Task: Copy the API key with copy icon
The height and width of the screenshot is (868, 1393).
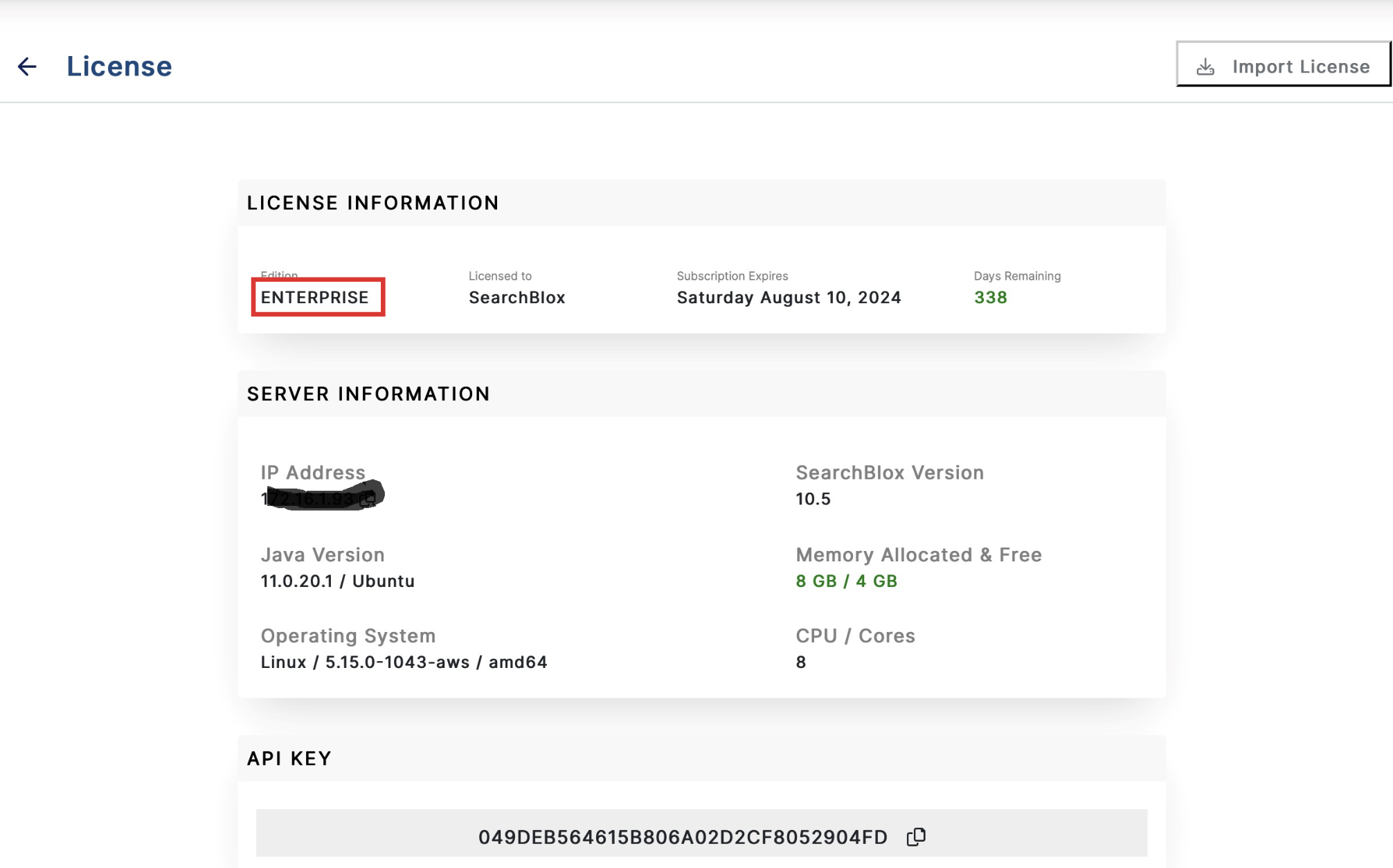Action: [x=916, y=837]
